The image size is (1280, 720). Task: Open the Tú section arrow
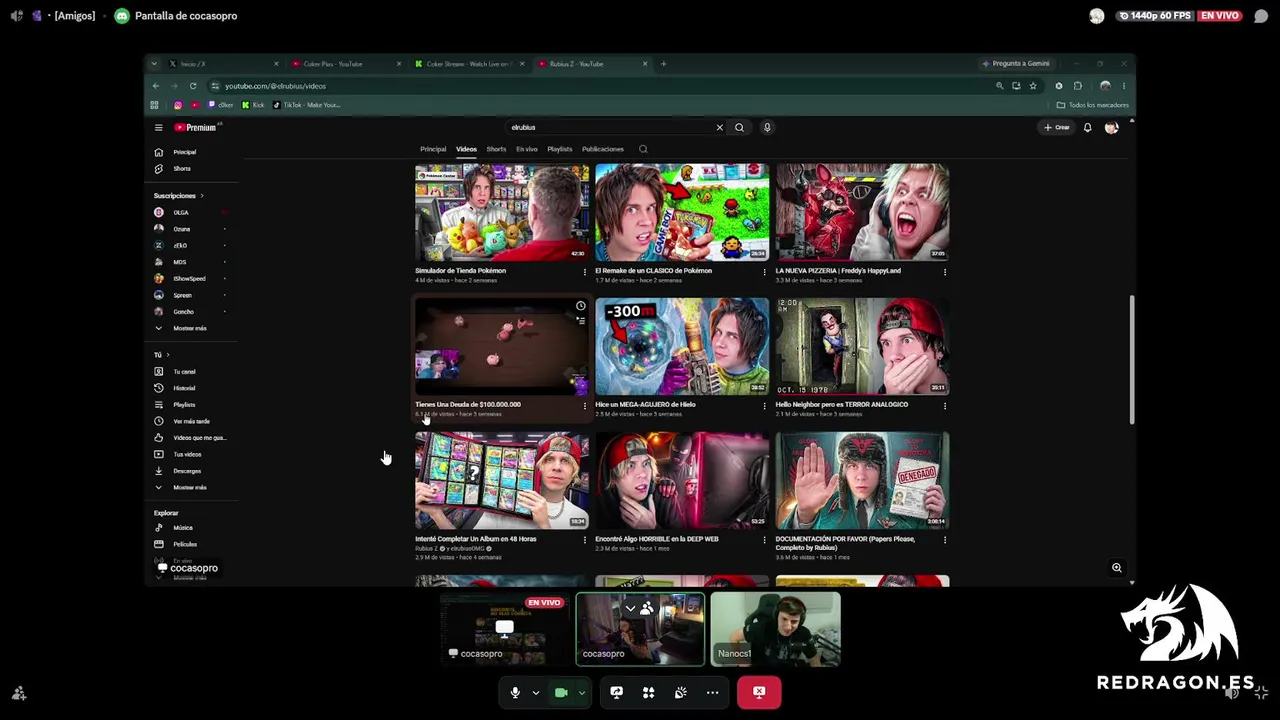click(167, 355)
